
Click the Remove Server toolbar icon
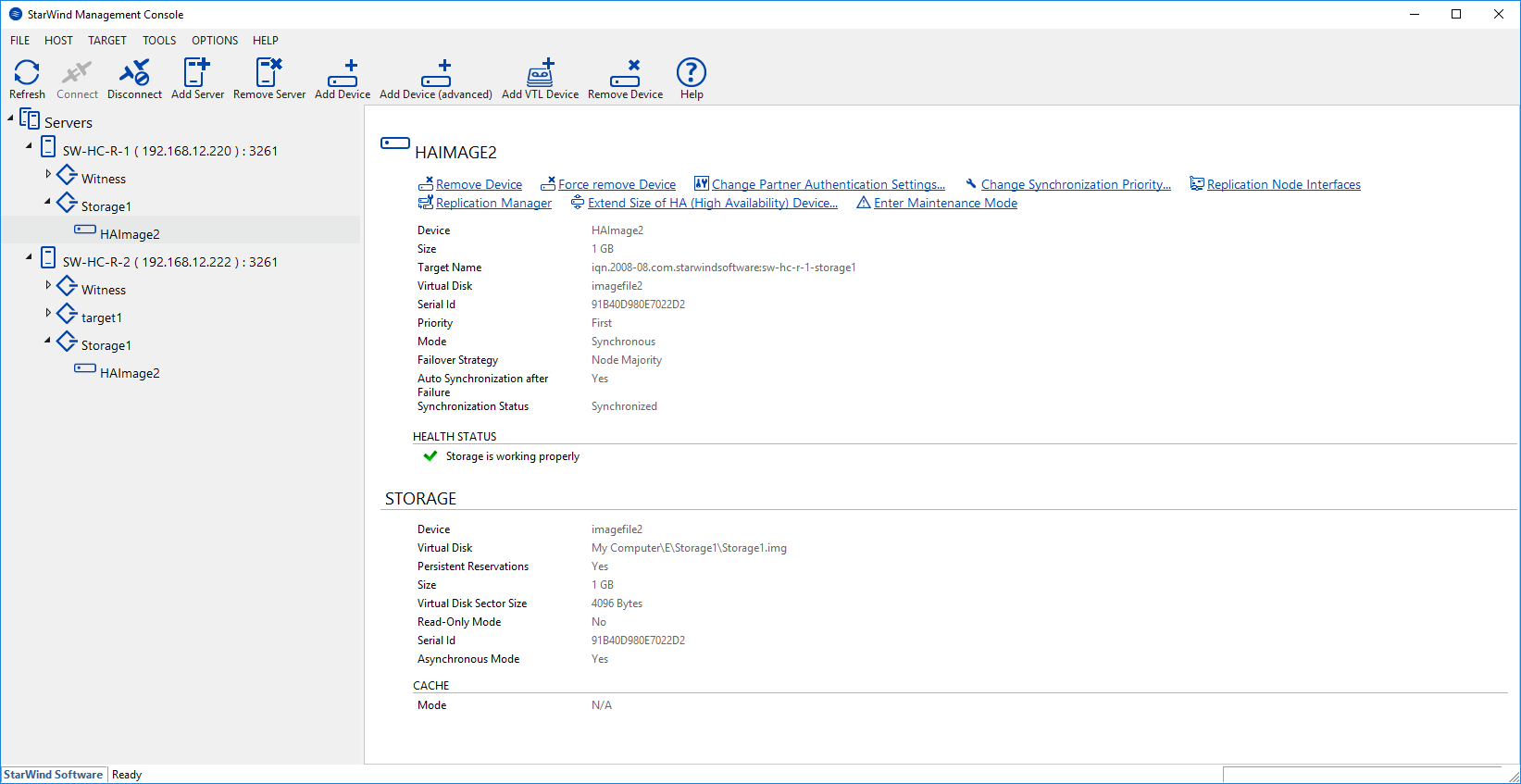(x=269, y=72)
